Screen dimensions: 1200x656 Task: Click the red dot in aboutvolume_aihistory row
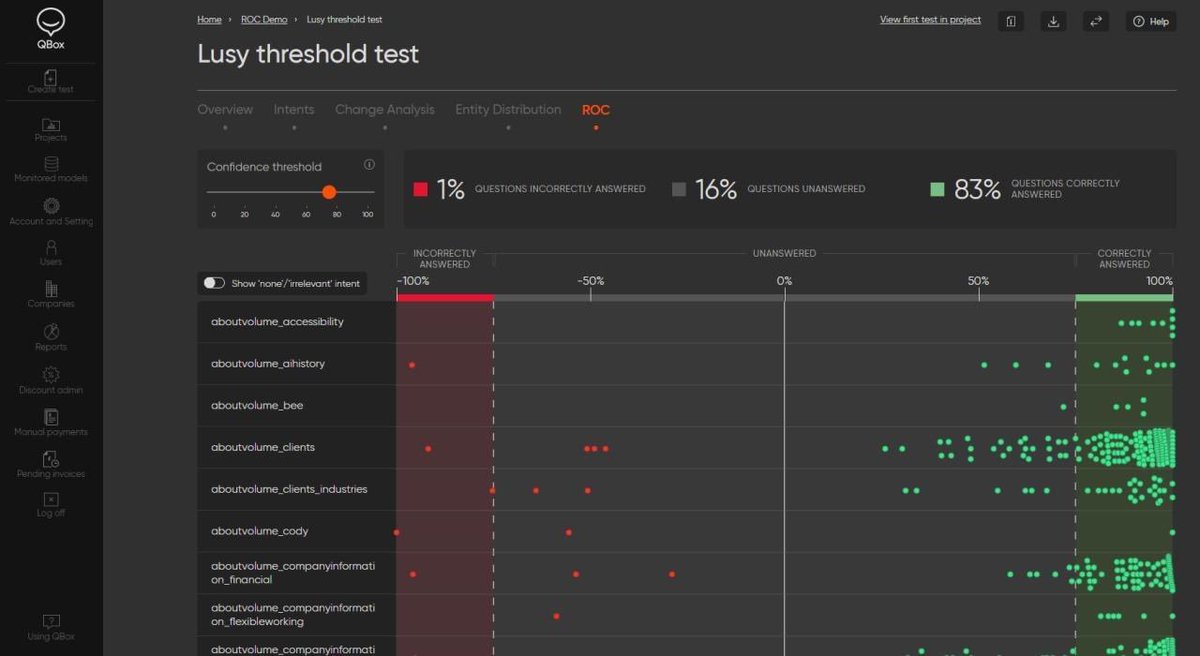(412, 365)
